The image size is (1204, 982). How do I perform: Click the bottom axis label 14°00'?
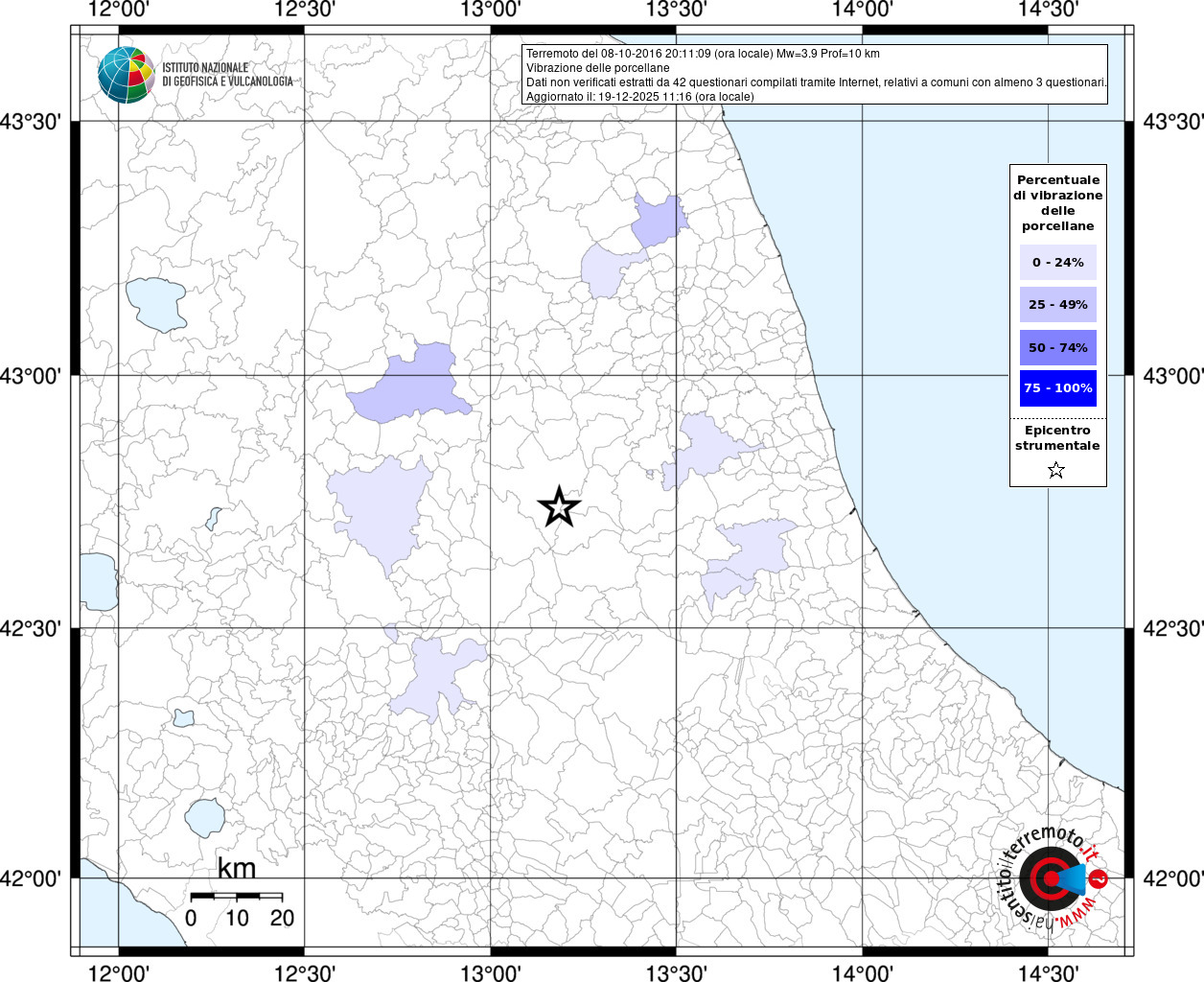(862, 972)
